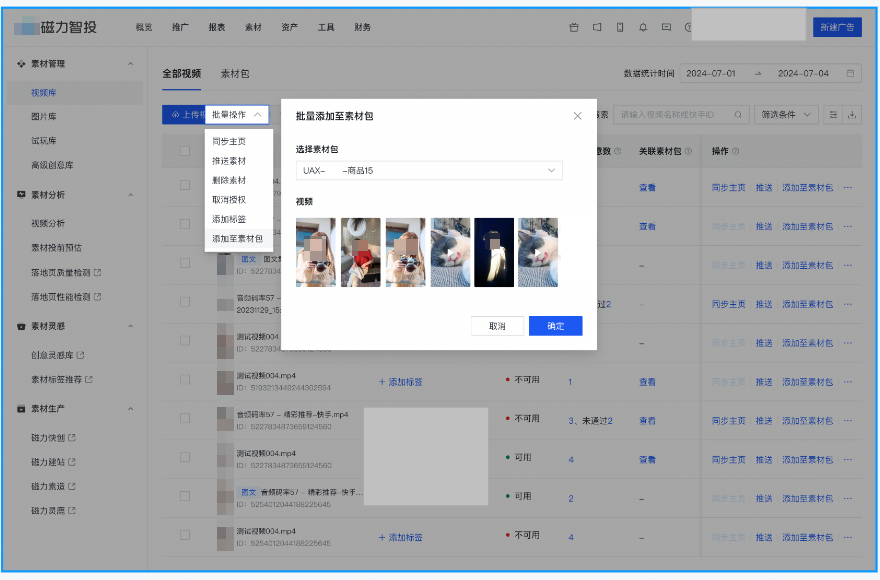
Task: Close the 批量添加至素材包 dialog
Action: pyautogui.click(x=577, y=116)
